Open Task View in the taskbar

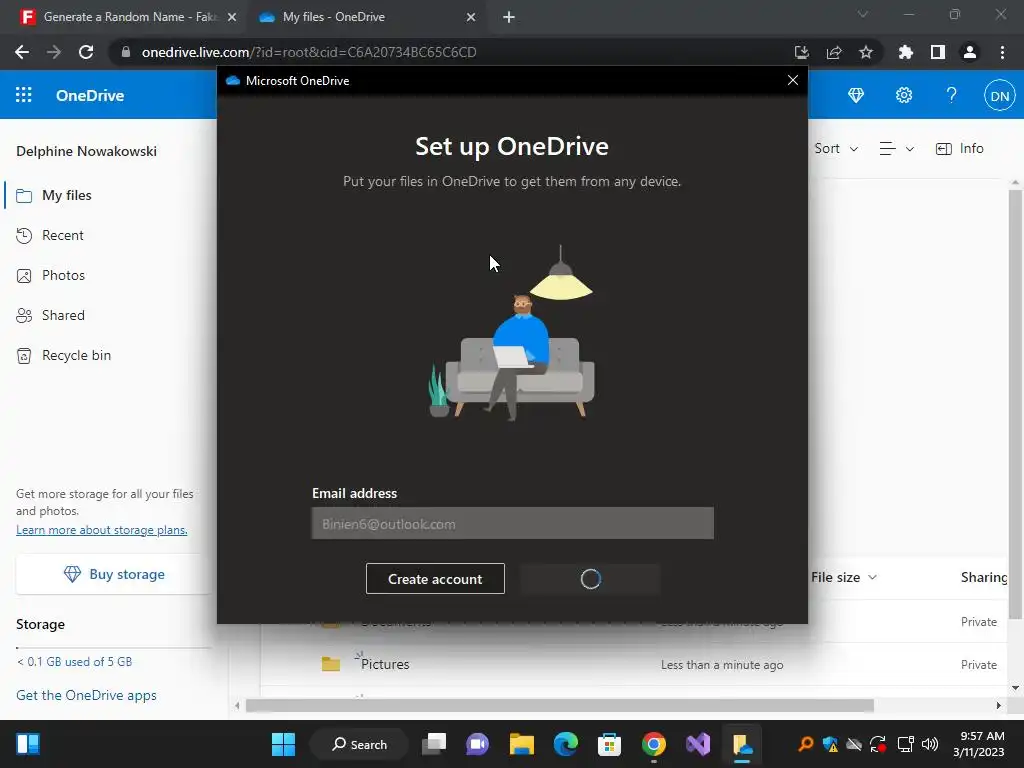click(434, 744)
